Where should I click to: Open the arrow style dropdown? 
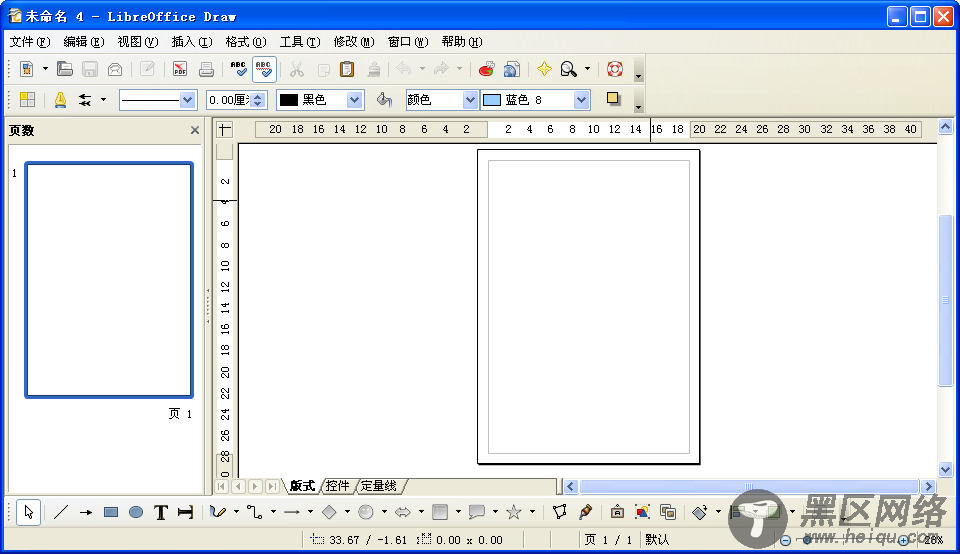point(103,99)
